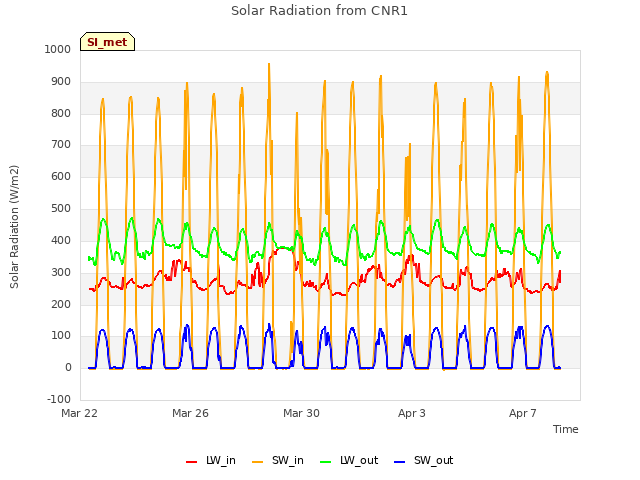The image size is (640, 480).
Task: Click the Apr 3 x-axis label
Action: [x=412, y=413]
